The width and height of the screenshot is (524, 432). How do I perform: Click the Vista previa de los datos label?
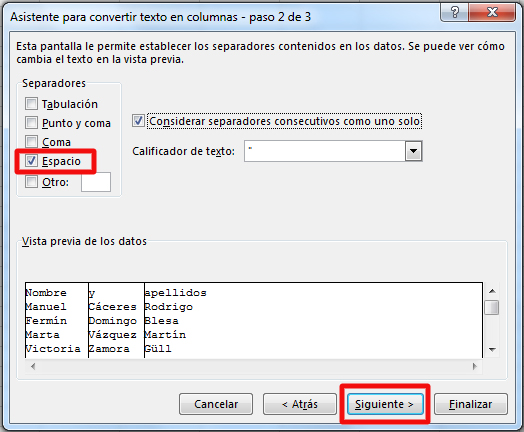click(84, 241)
